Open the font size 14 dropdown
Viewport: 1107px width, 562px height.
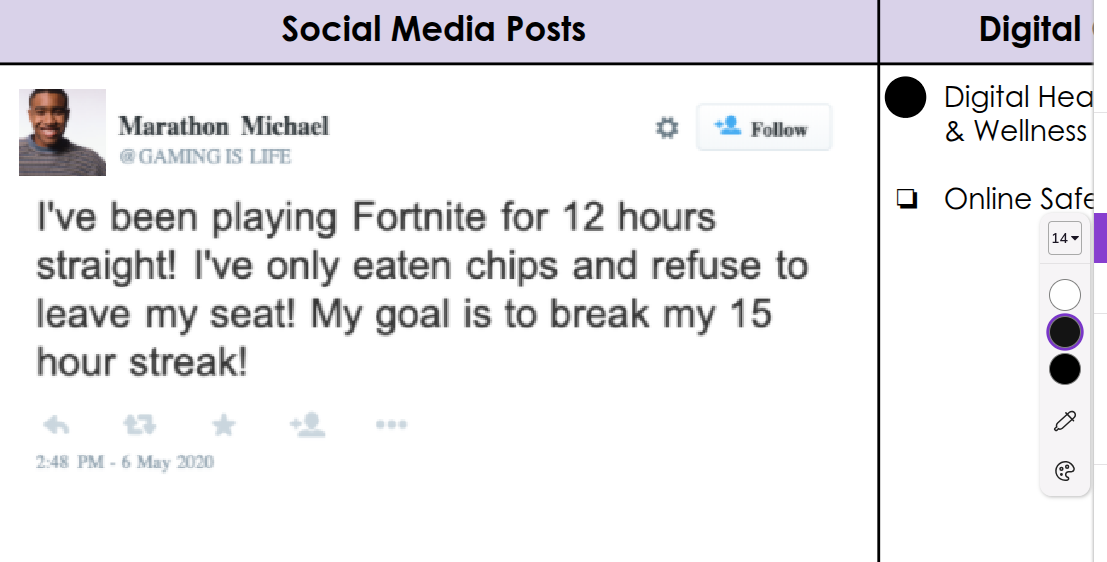[x=1065, y=238]
